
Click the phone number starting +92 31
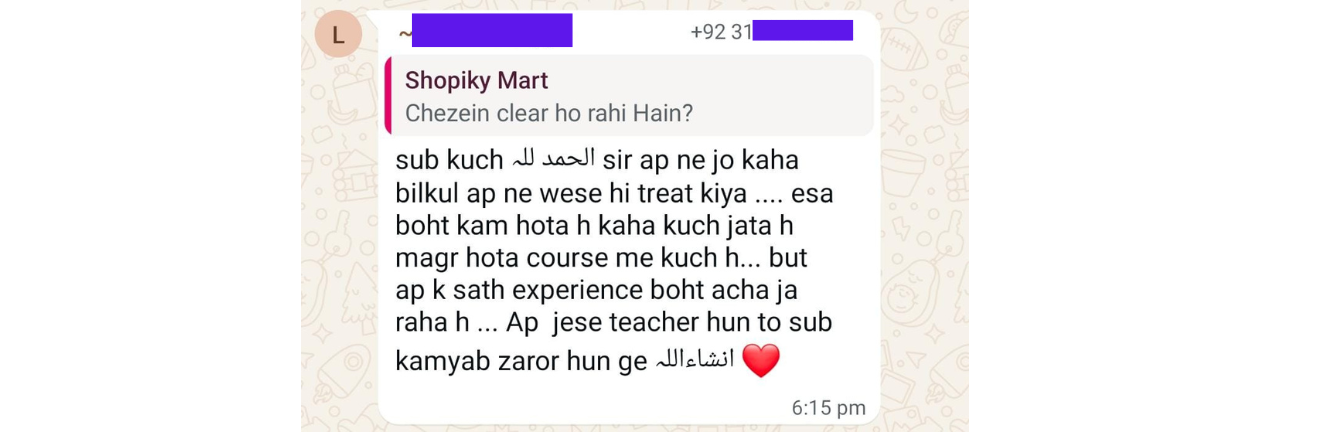point(771,31)
